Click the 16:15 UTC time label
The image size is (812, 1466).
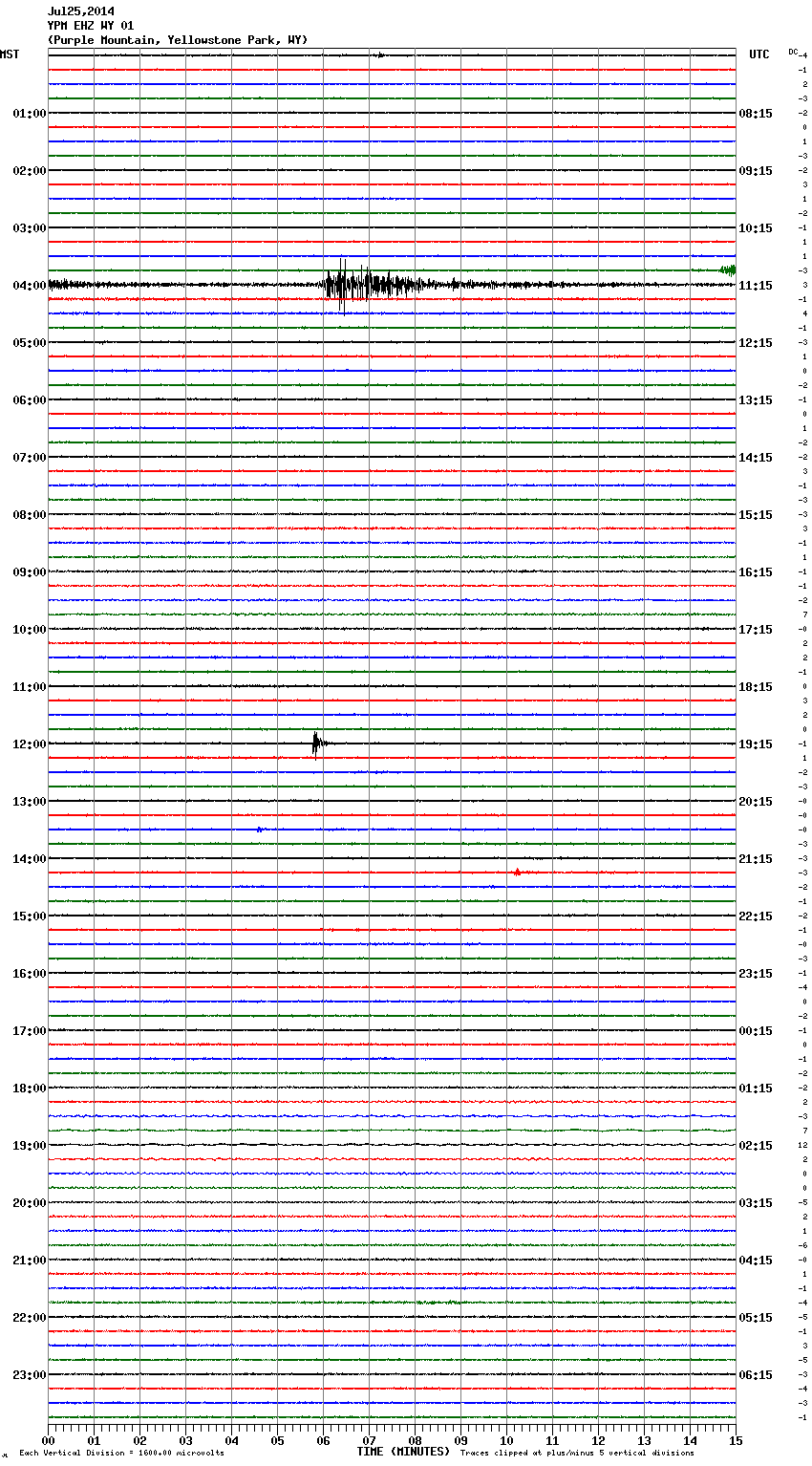pos(756,572)
